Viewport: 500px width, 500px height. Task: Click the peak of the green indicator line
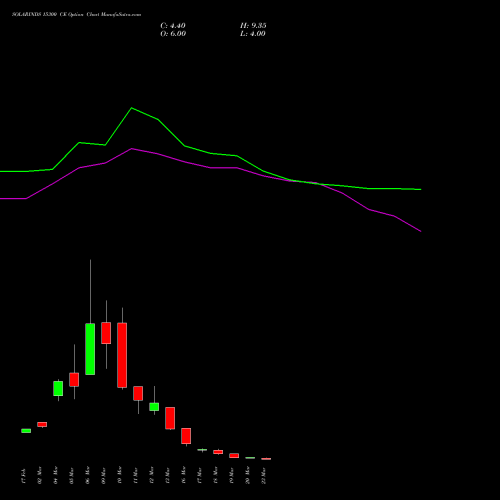tap(131, 108)
